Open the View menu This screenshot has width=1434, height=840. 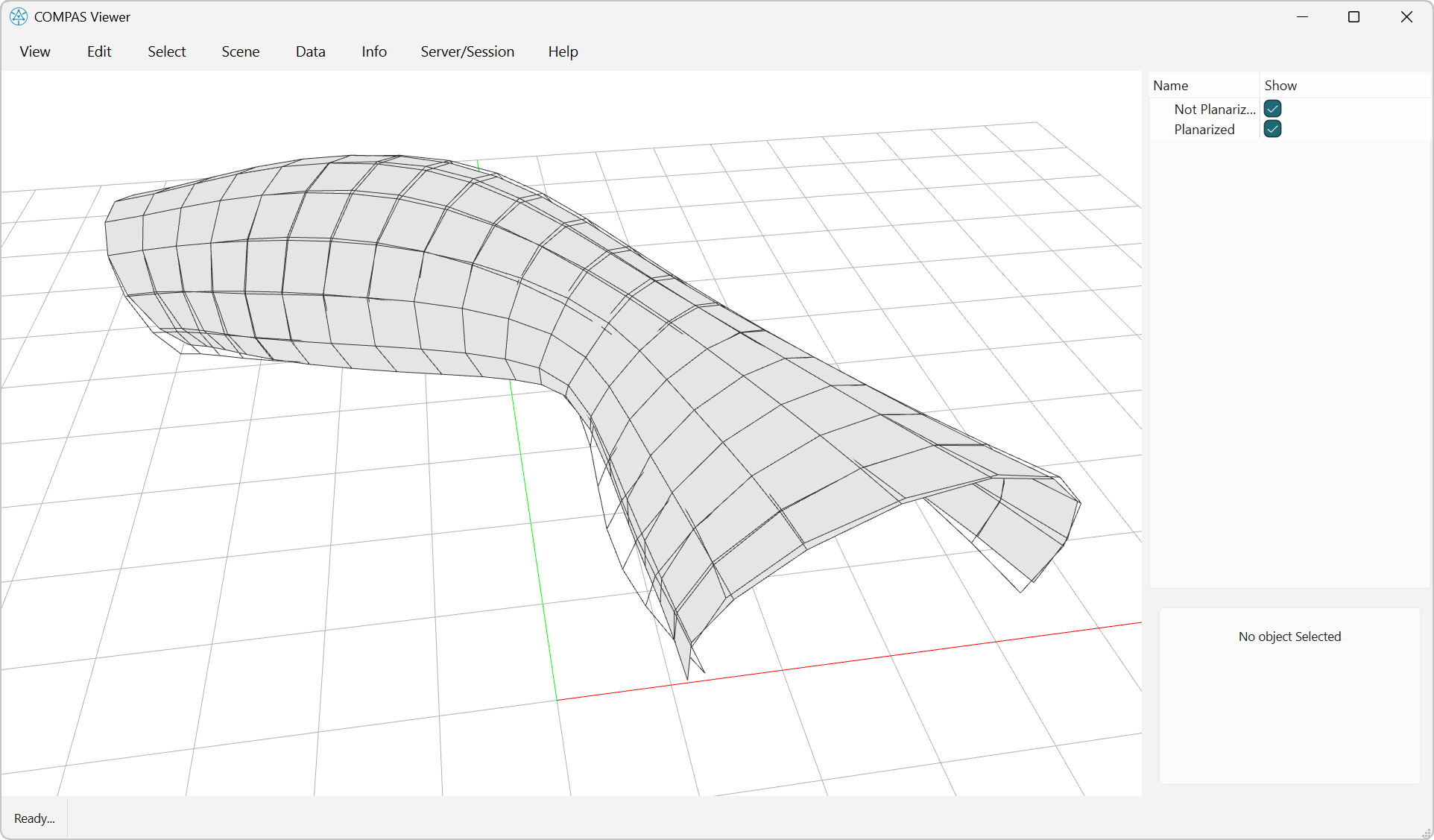pos(34,51)
